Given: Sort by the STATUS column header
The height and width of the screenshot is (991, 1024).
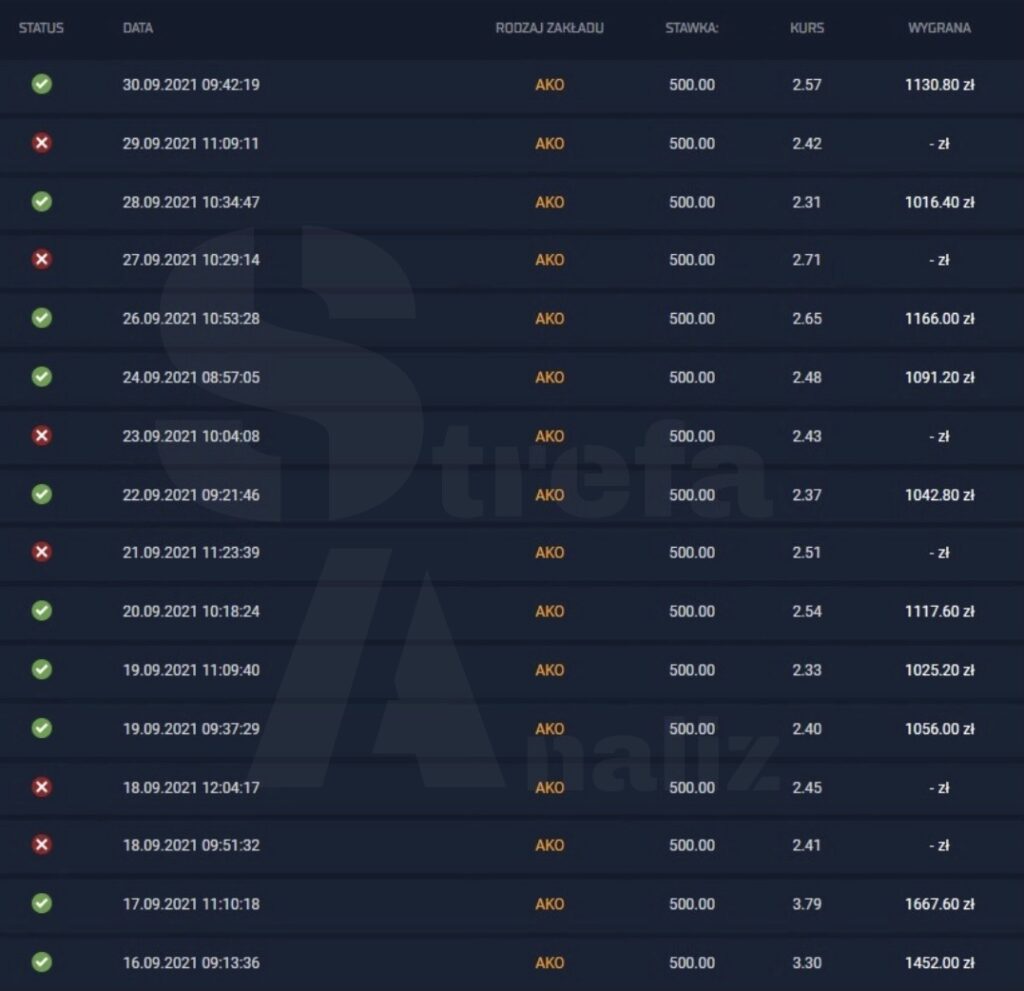Looking at the screenshot, I should 41,28.
